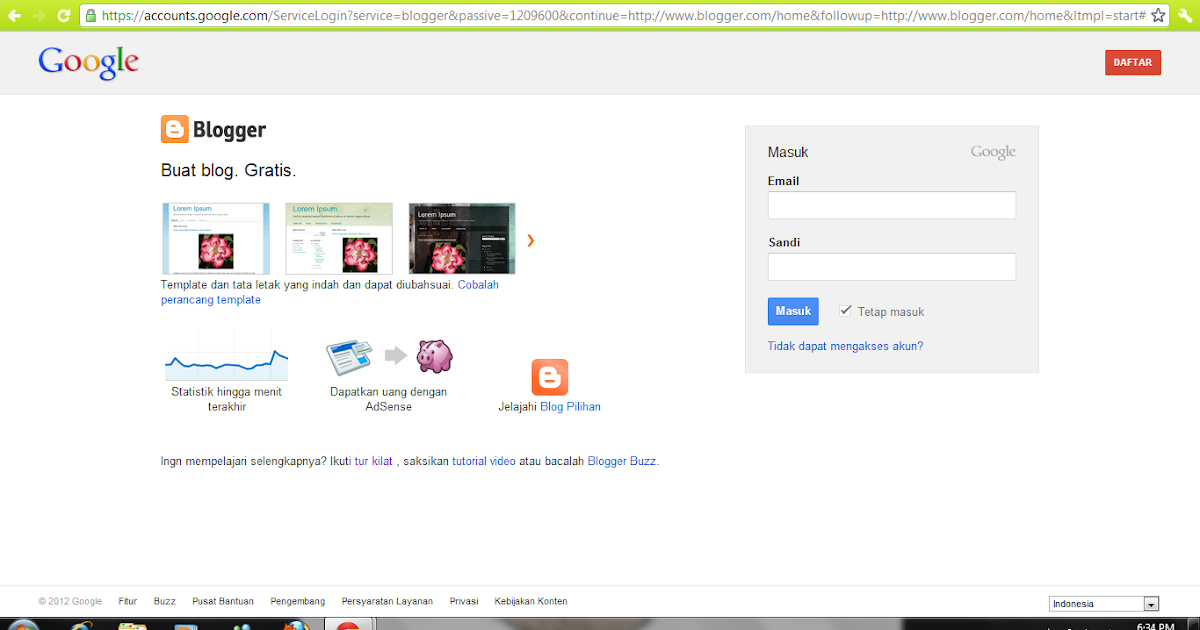The height and width of the screenshot is (630, 1200).
Task: Click the browser back arrow
Action: pos(14,15)
